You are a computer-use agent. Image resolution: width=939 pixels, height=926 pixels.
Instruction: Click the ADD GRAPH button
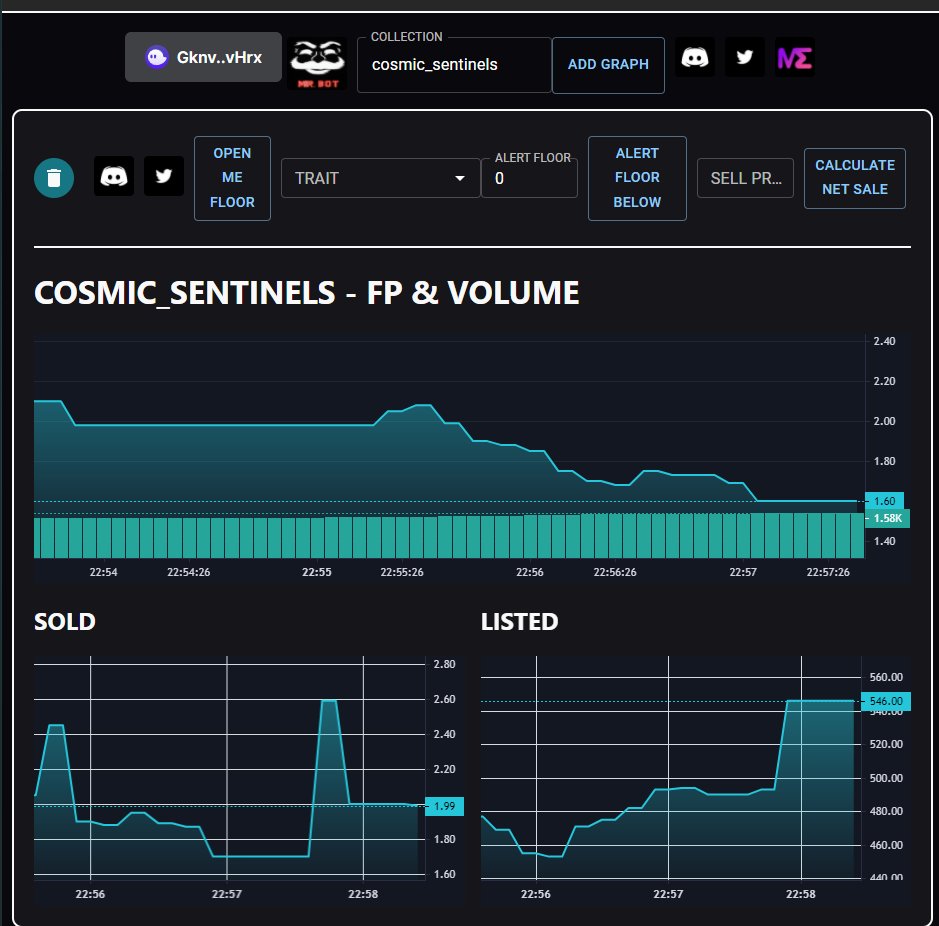(x=608, y=65)
